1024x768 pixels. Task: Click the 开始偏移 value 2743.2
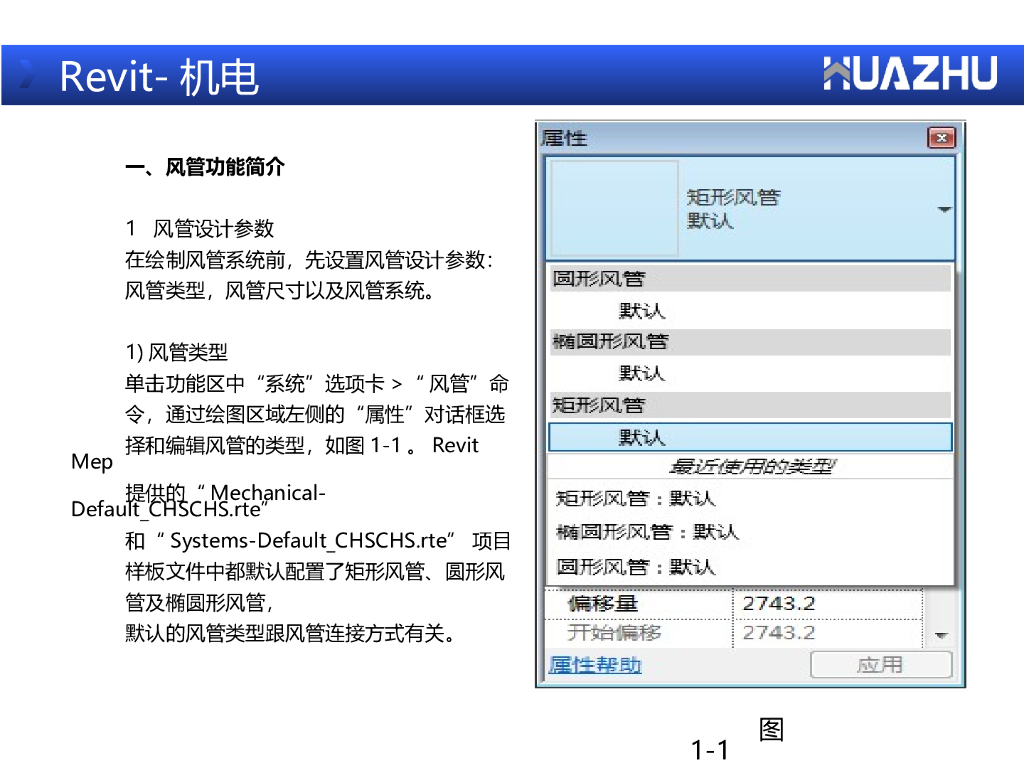(827, 633)
